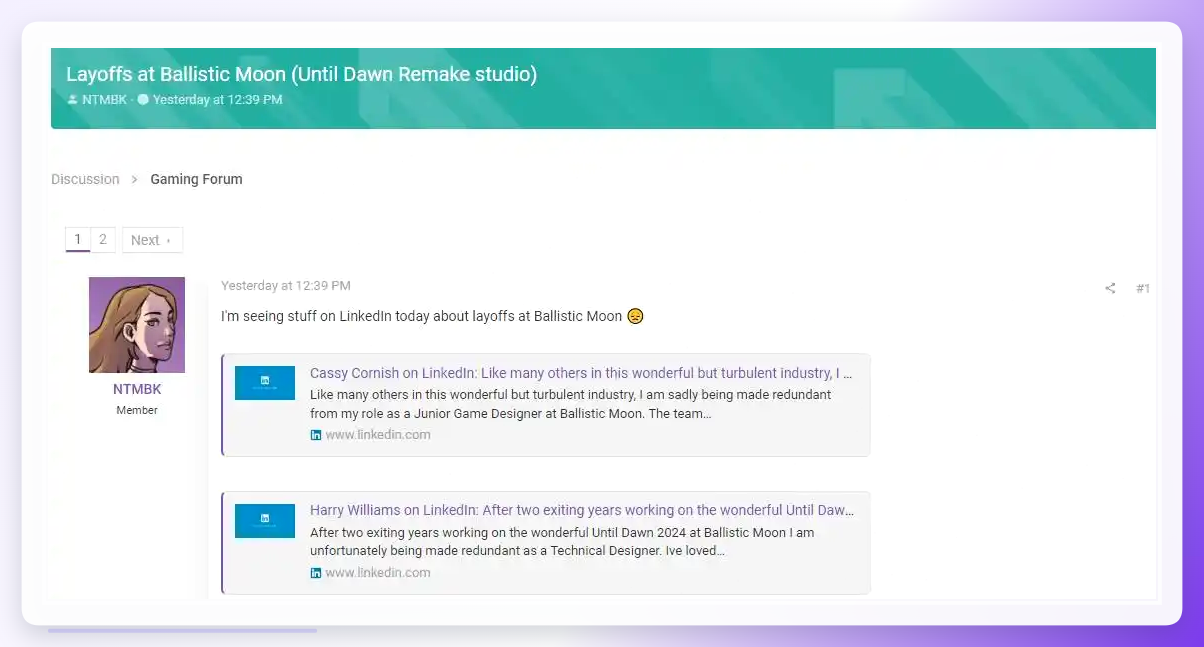Screen dimensions: 1204x647
Task: Click NTMBK author name in thread header
Action: (x=104, y=100)
